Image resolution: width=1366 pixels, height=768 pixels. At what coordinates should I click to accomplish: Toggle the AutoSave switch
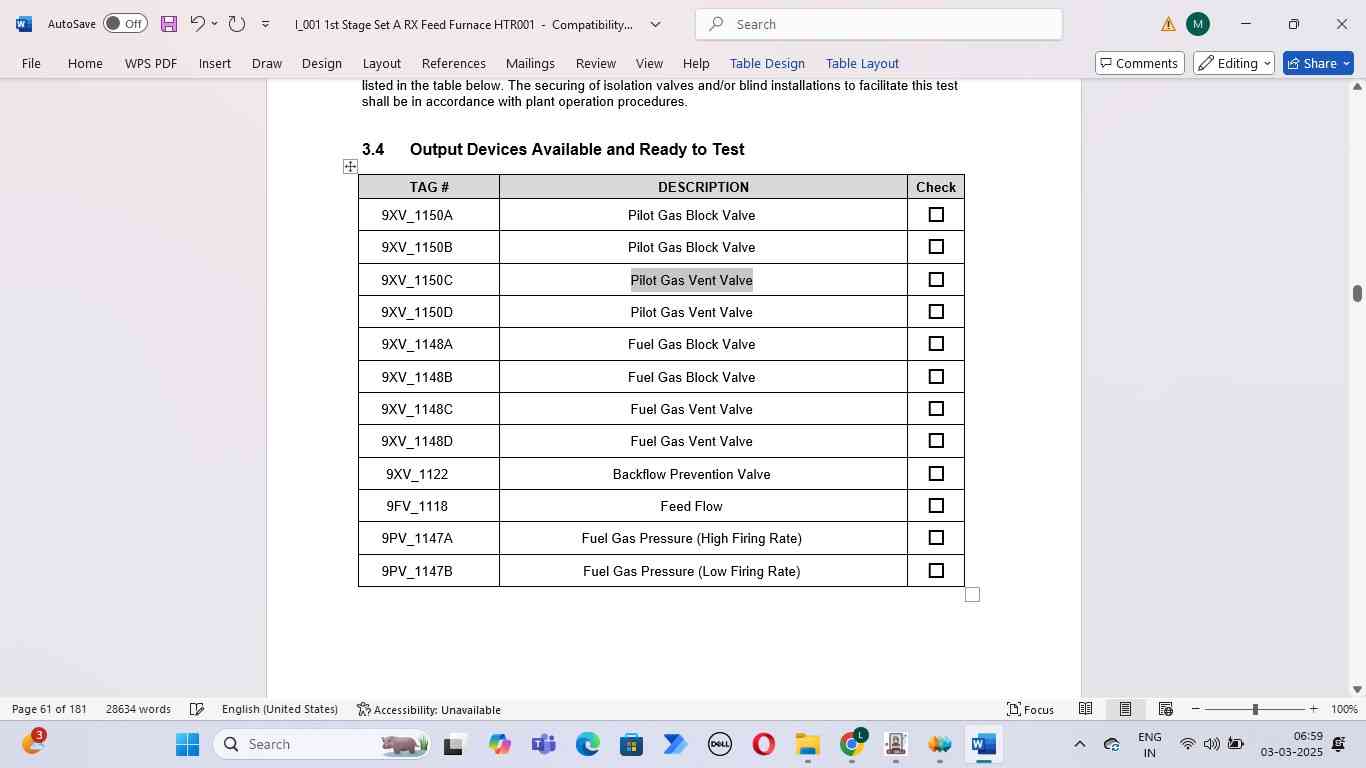click(x=125, y=24)
